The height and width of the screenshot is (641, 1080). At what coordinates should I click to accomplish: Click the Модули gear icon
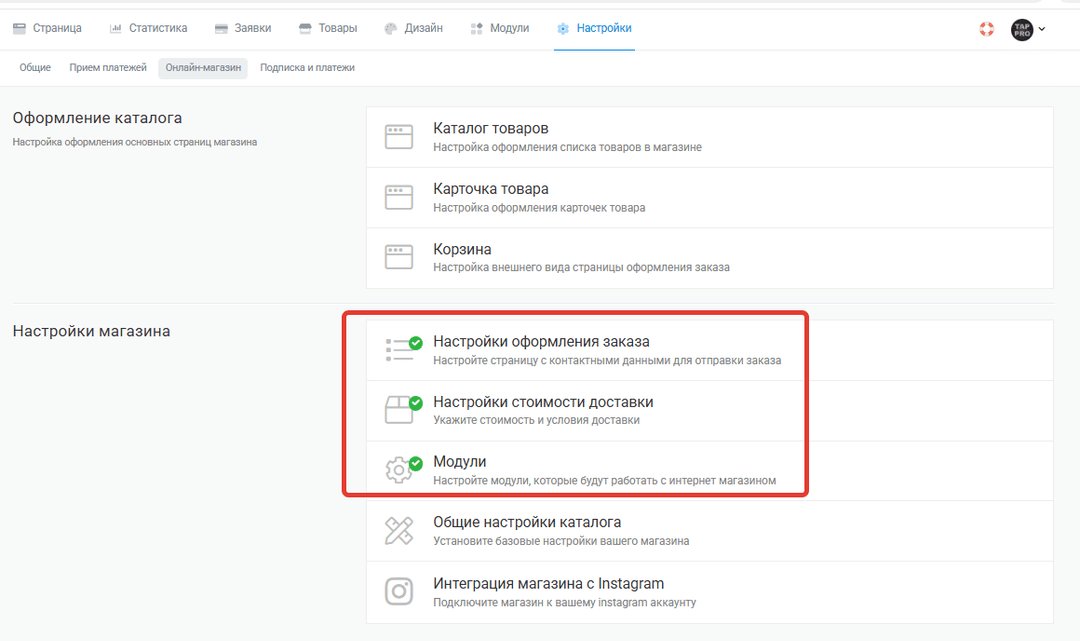(399, 470)
